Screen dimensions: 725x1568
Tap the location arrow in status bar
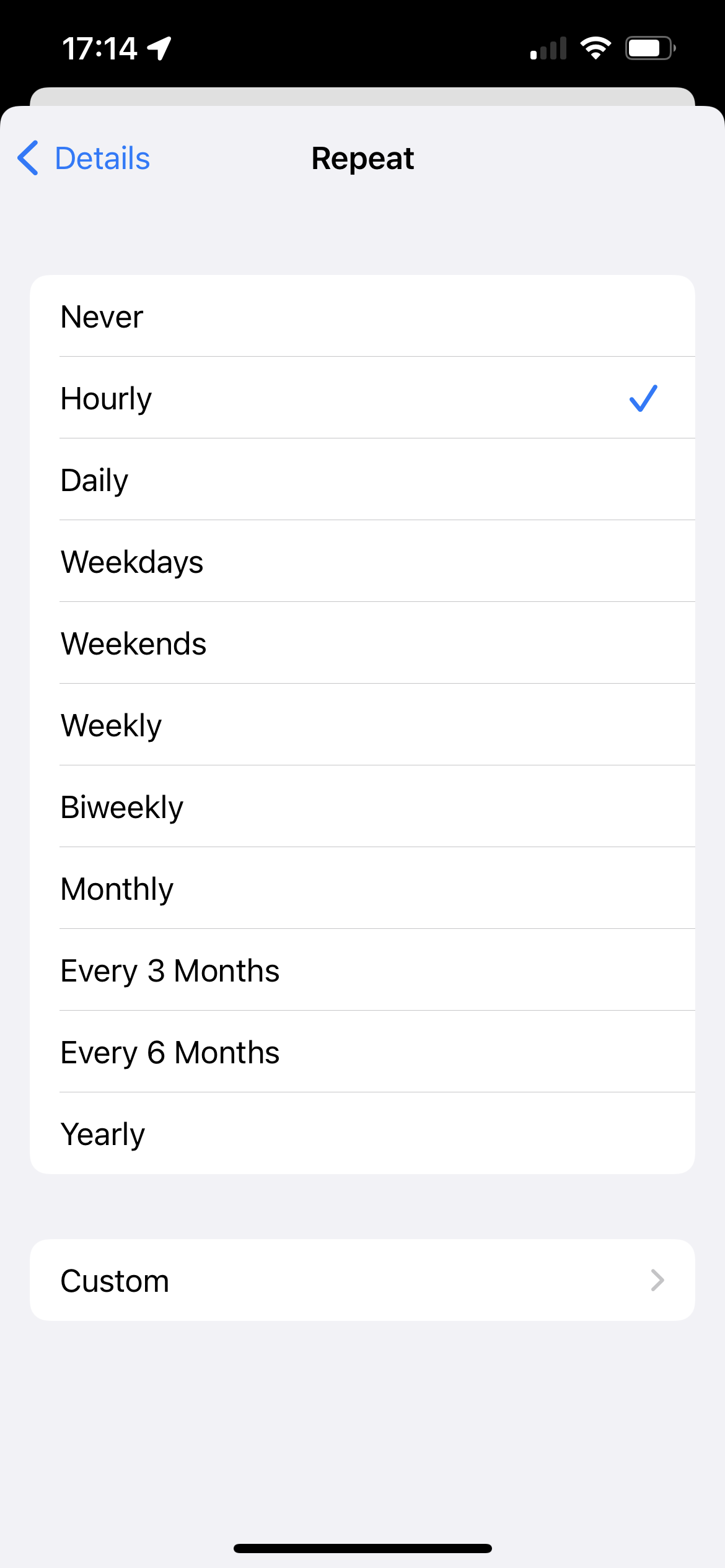coord(159,48)
